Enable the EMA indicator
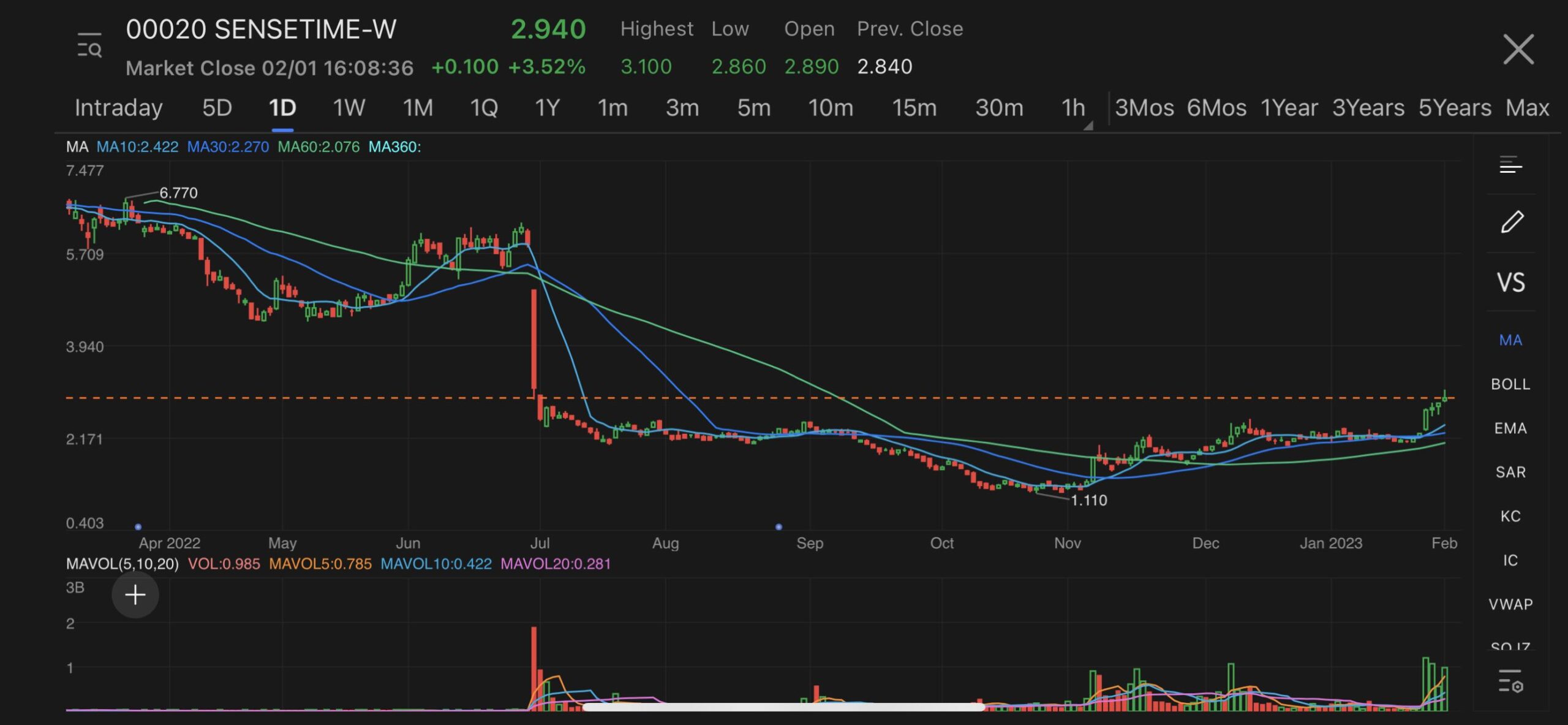The height and width of the screenshot is (725, 1568). pos(1510,428)
